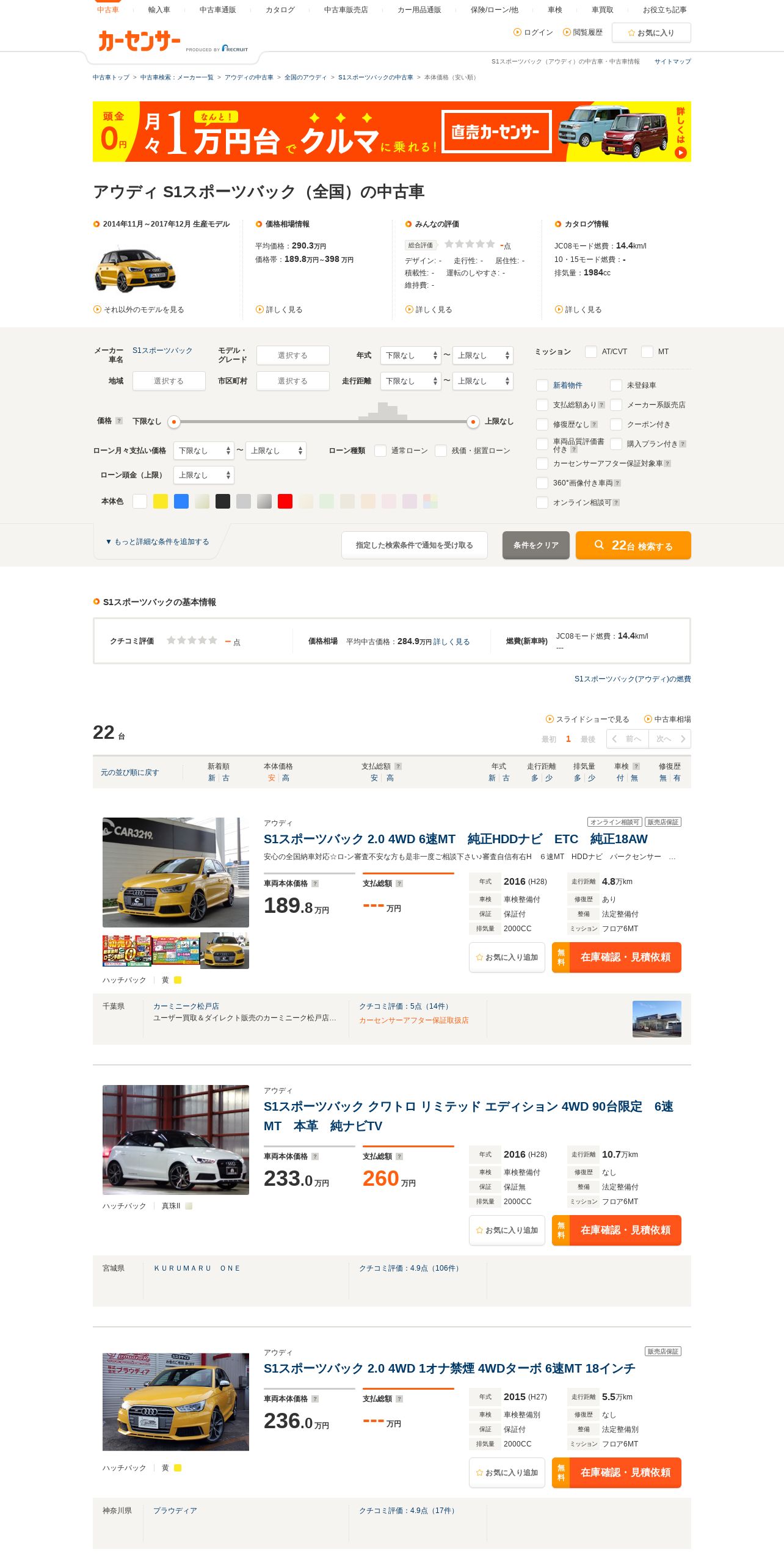Click help icon beside 購入プラン付き
Viewport: 784px width, 1568px height.
click(683, 444)
